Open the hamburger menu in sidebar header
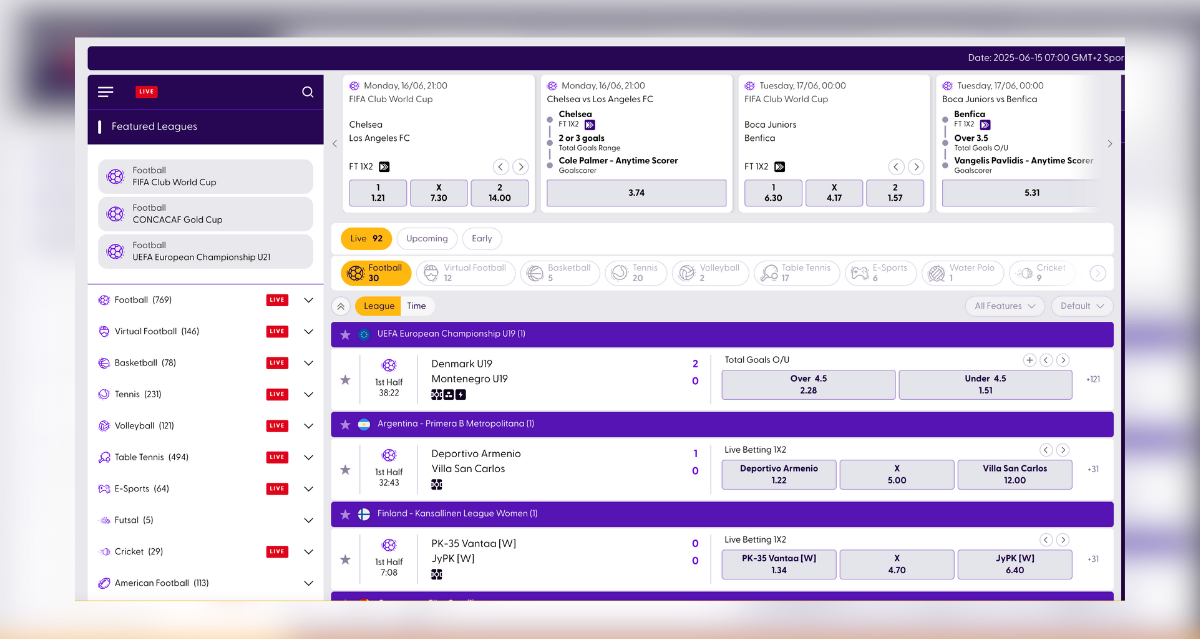 tap(105, 92)
